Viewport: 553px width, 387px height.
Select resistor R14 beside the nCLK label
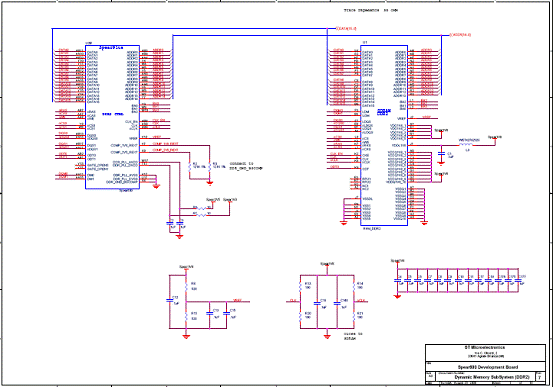(x=354, y=286)
